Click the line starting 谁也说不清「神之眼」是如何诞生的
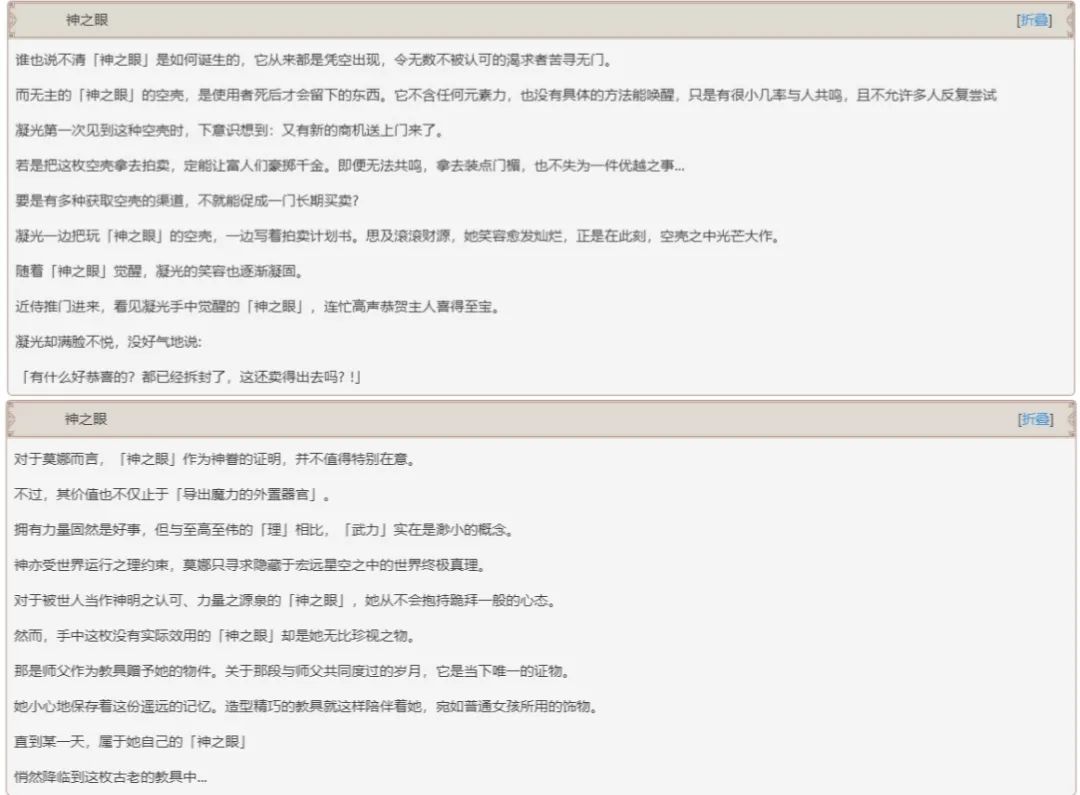This screenshot has width=1080, height=795. point(313,60)
